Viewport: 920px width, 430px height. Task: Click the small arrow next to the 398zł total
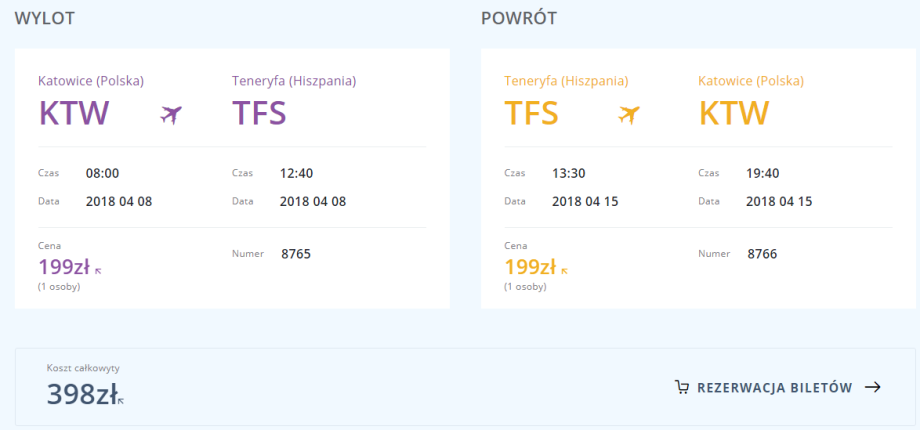(121, 401)
